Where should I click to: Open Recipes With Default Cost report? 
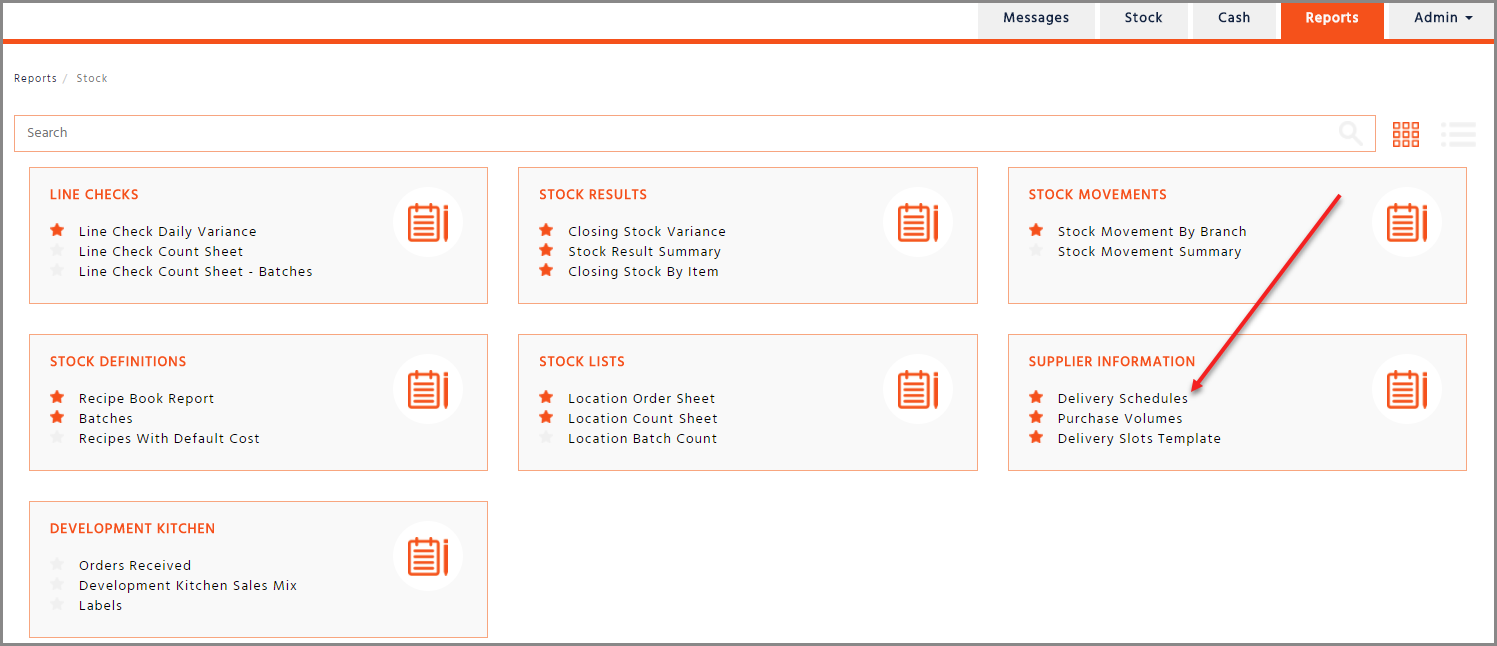coord(169,438)
